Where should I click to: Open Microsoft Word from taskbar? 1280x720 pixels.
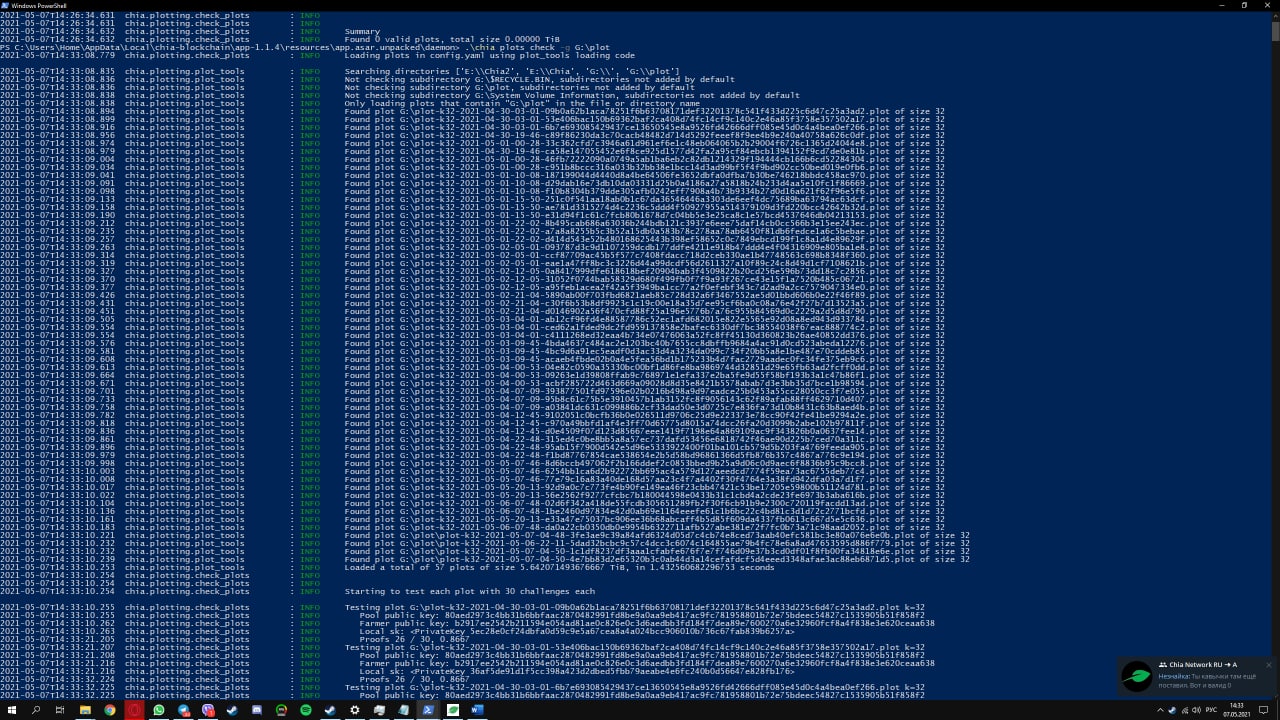coord(477,710)
